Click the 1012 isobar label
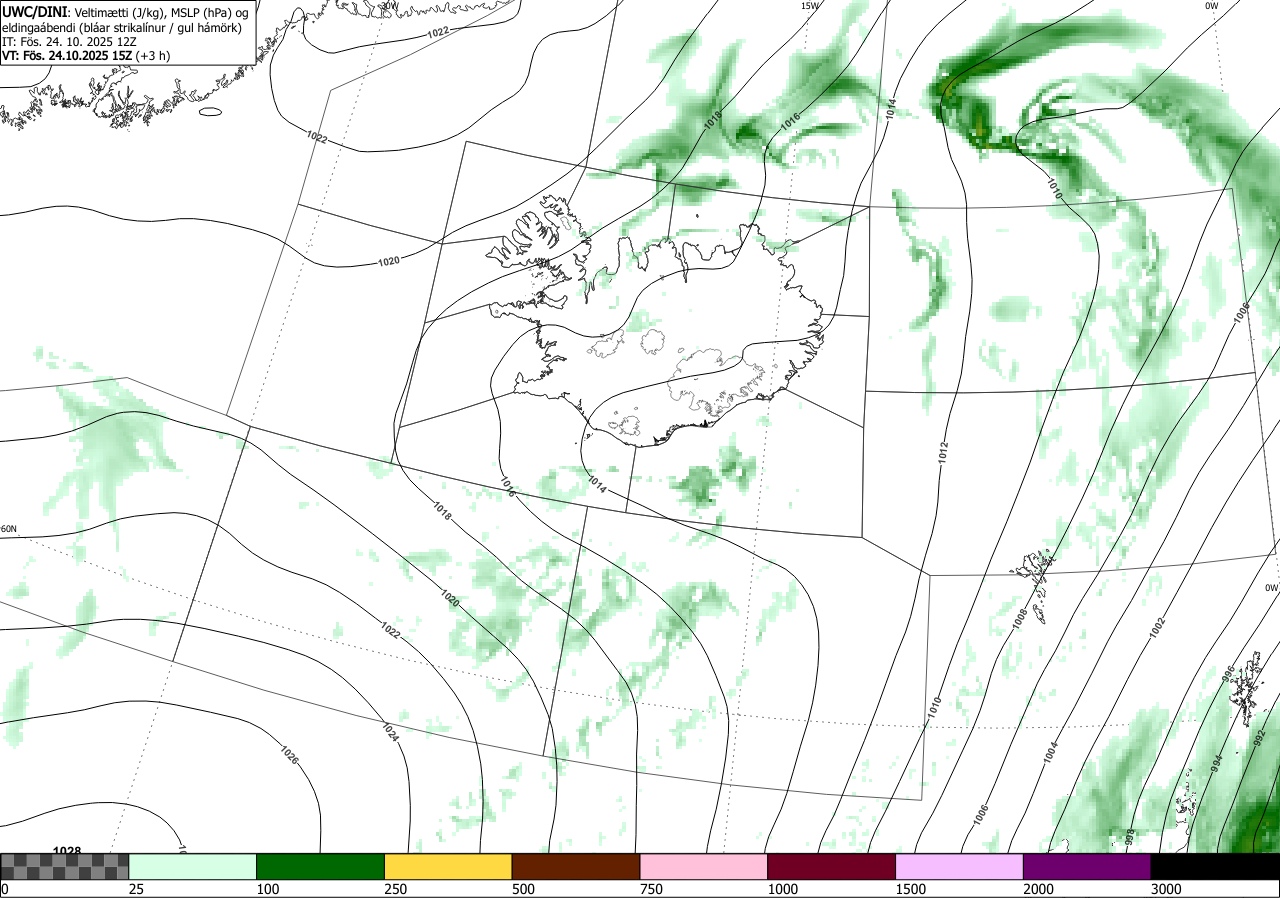1280x898 pixels. [943, 451]
